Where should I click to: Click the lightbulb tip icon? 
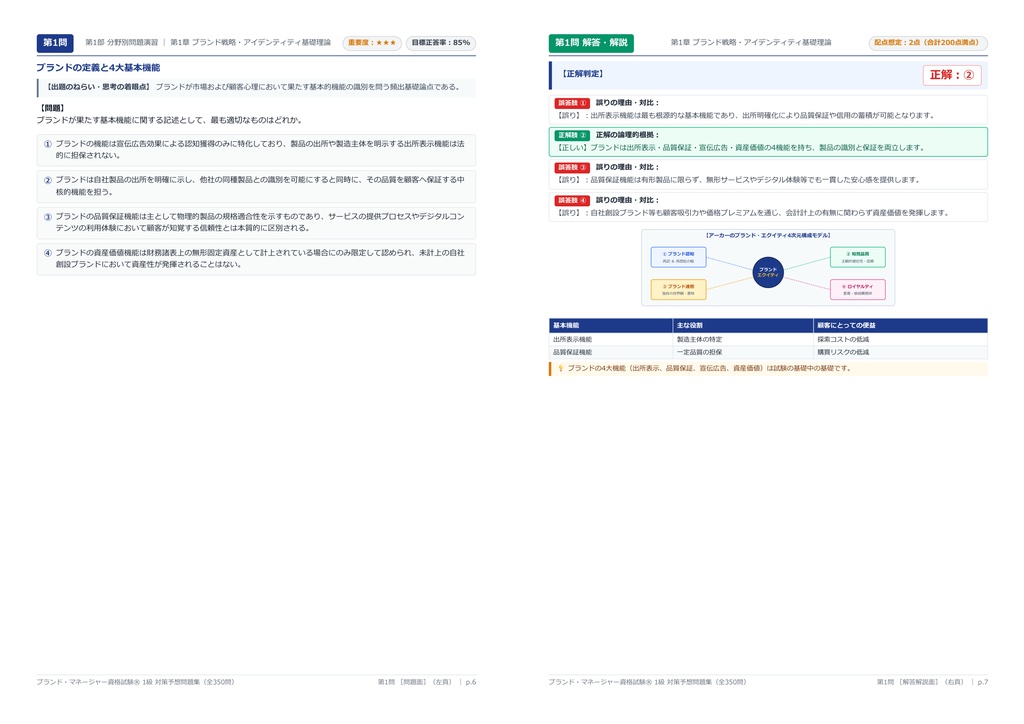click(560, 369)
